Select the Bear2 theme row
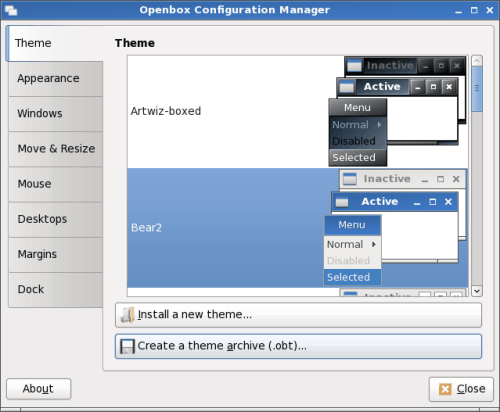The width and height of the screenshot is (500, 412). tap(297, 228)
